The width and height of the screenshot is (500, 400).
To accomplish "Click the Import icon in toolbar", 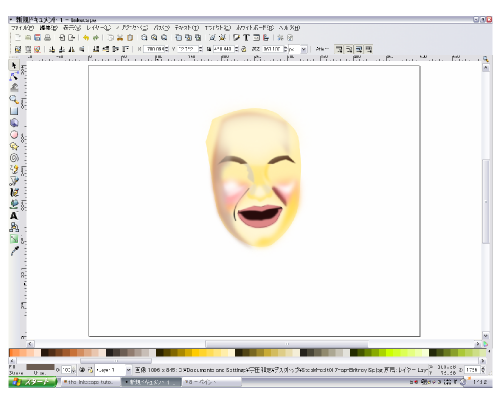I will [62, 38].
